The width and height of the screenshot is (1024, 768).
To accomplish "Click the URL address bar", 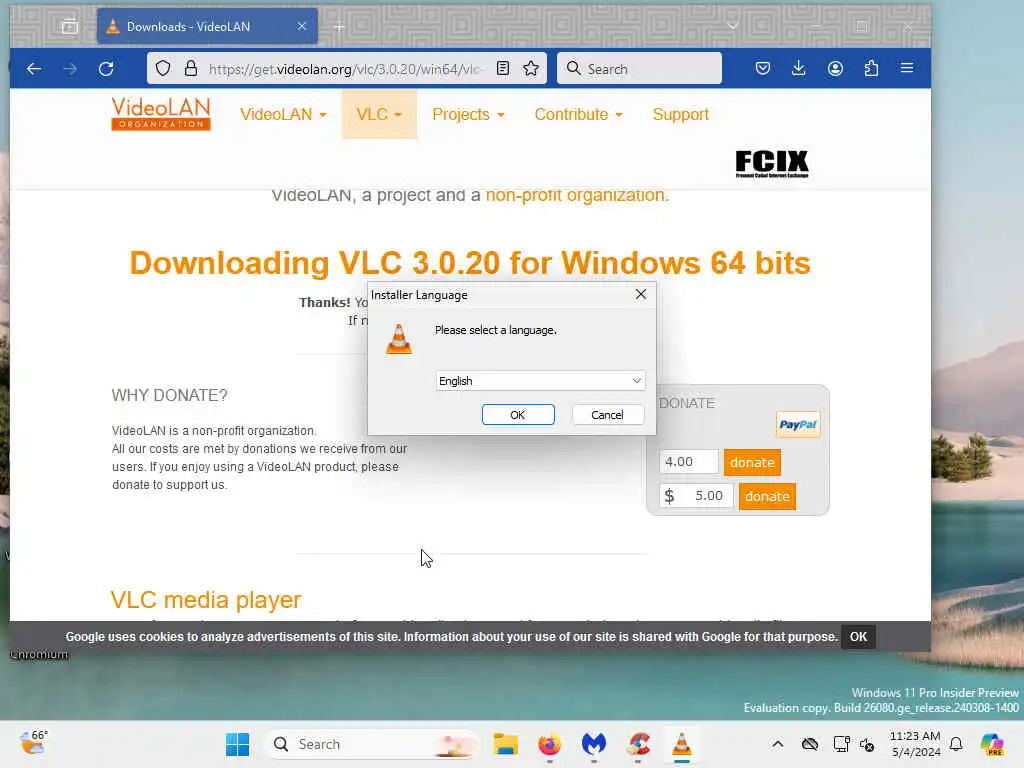I will tap(346, 69).
